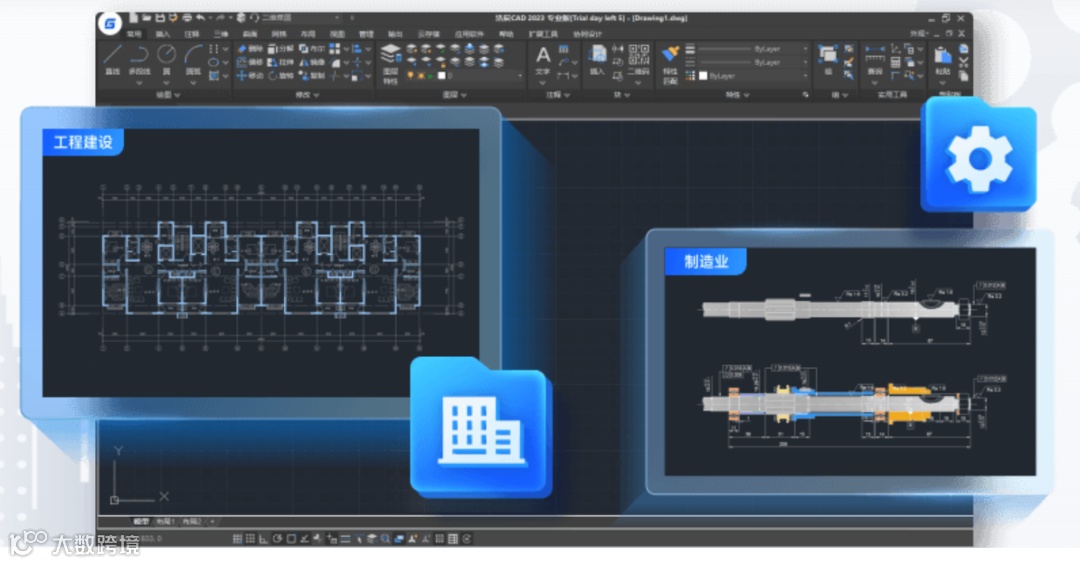Screen dimensions: 1080x564
Task: Expand the Annotation (注释) panel
Action: (557, 95)
